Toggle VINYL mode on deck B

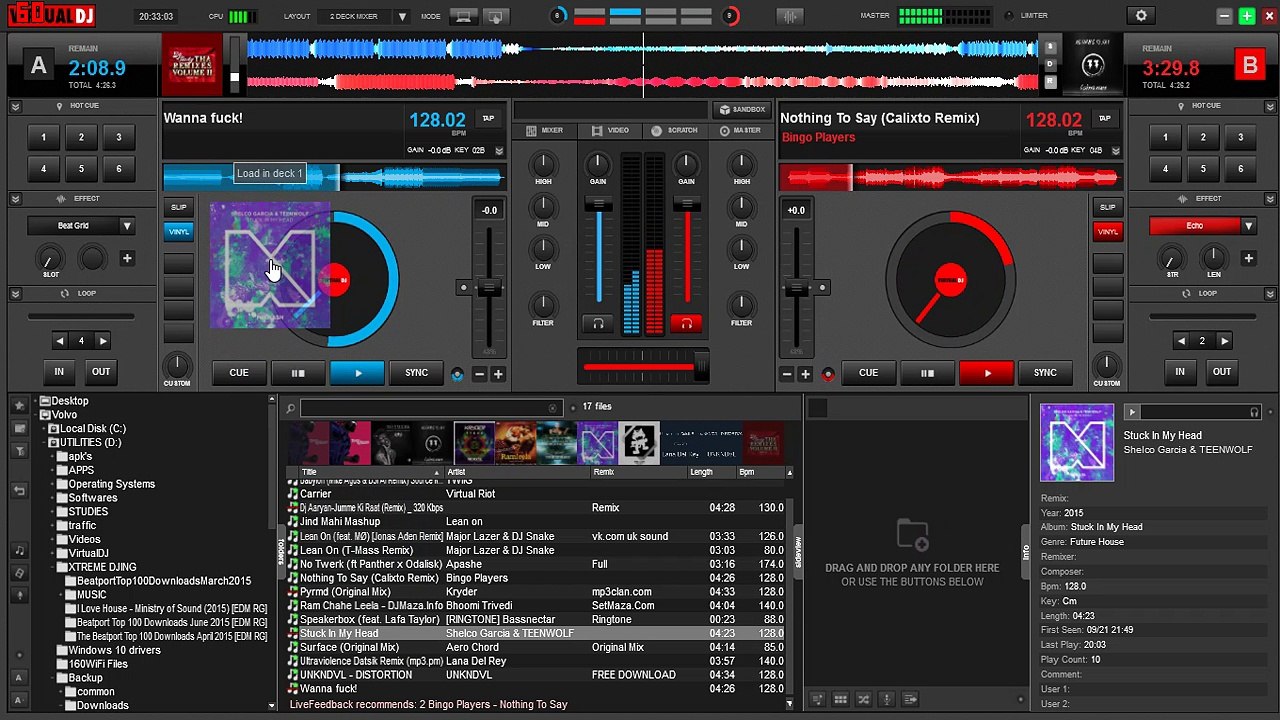click(1107, 231)
